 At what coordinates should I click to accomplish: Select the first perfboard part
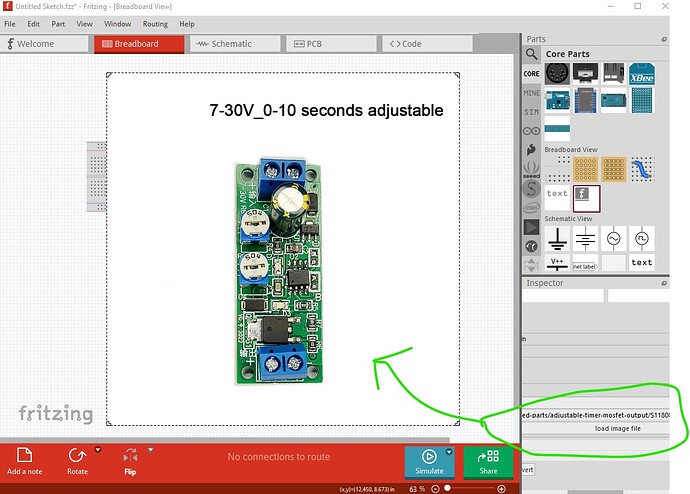click(x=585, y=169)
